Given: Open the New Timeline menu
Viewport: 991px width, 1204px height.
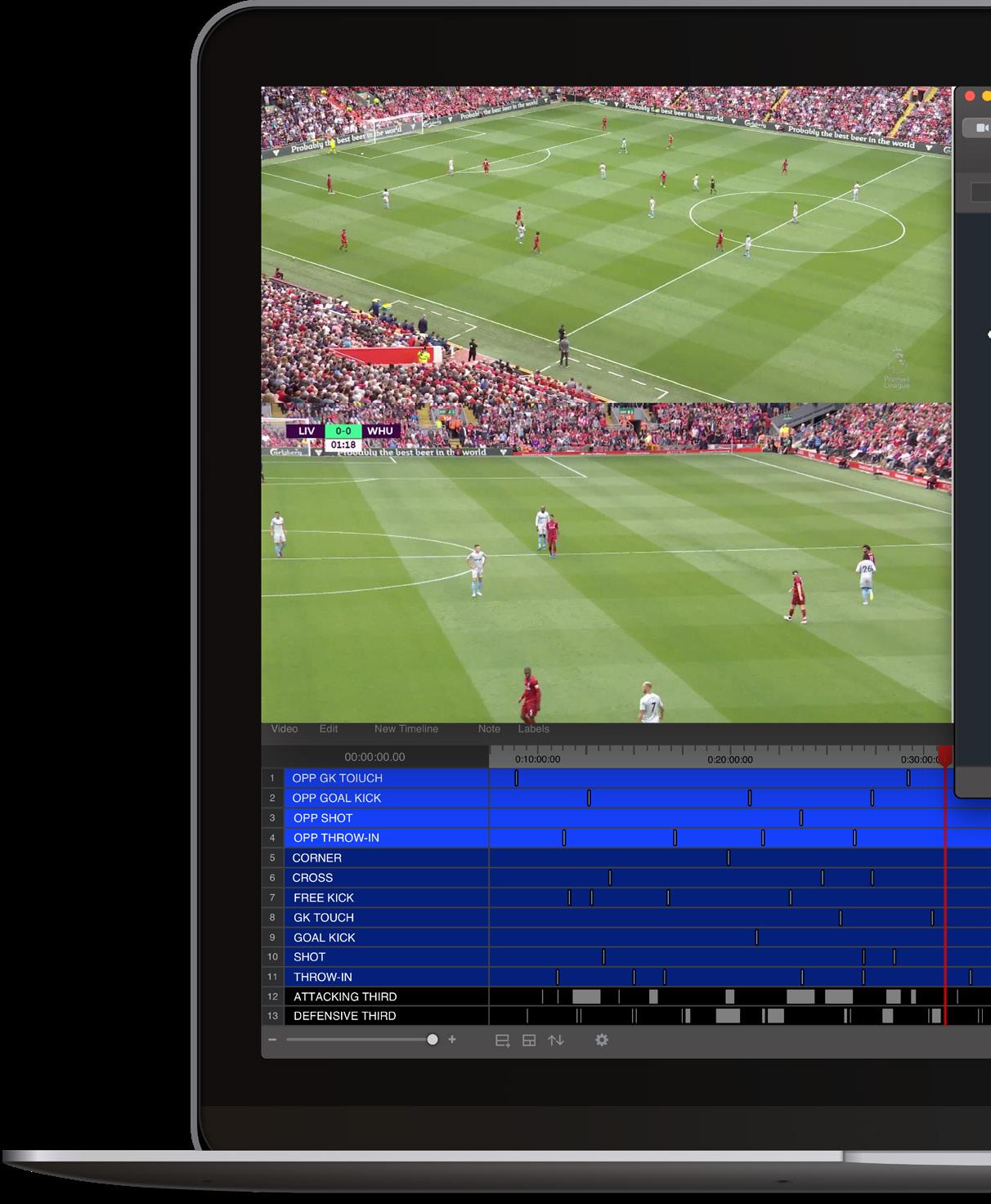Looking at the screenshot, I should coord(406,729).
